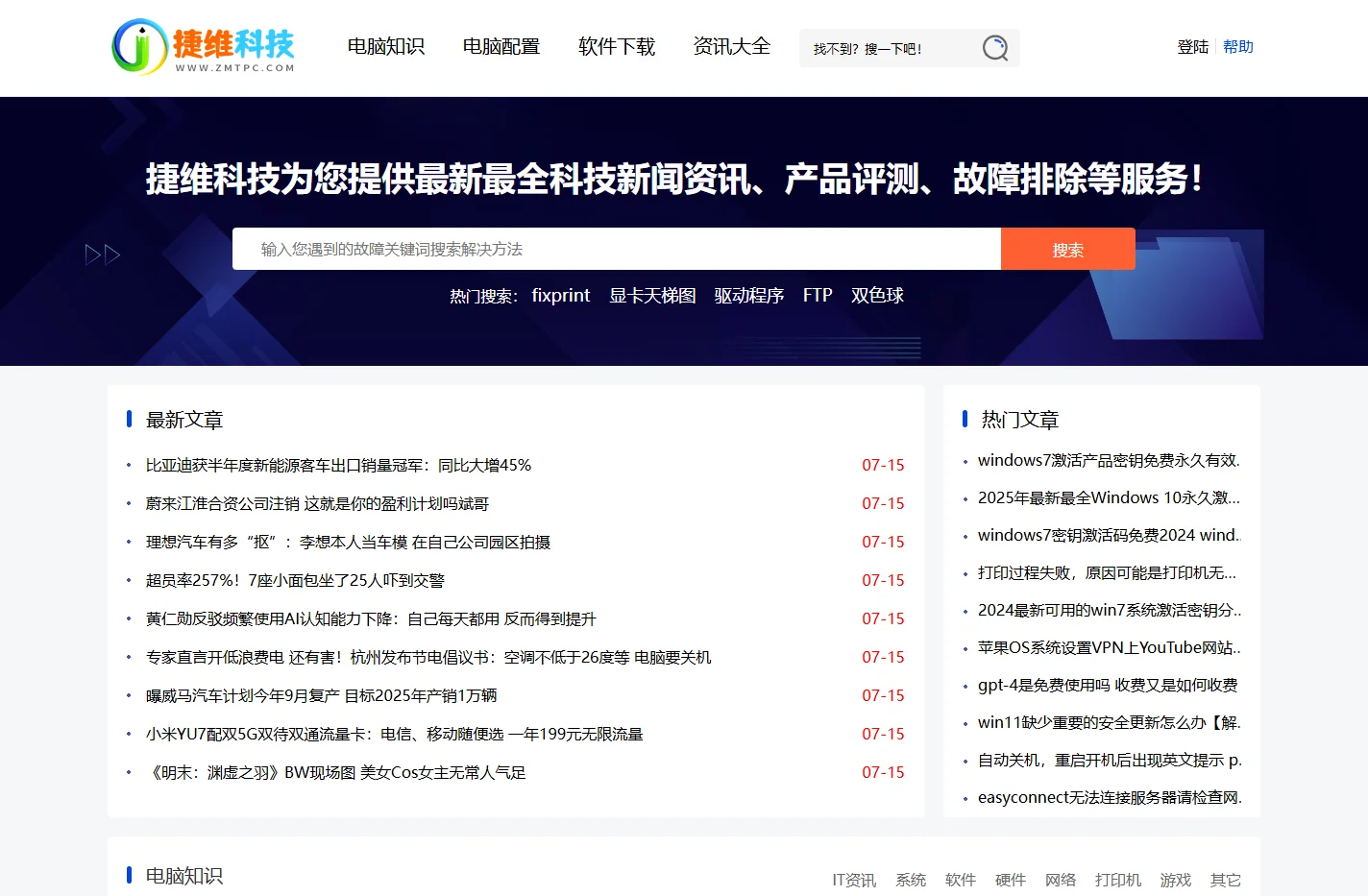Open article 比亚迪获半年度新能源客车出口销量冠军
This screenshot has height=896, width=1368.
pos(338,465)
